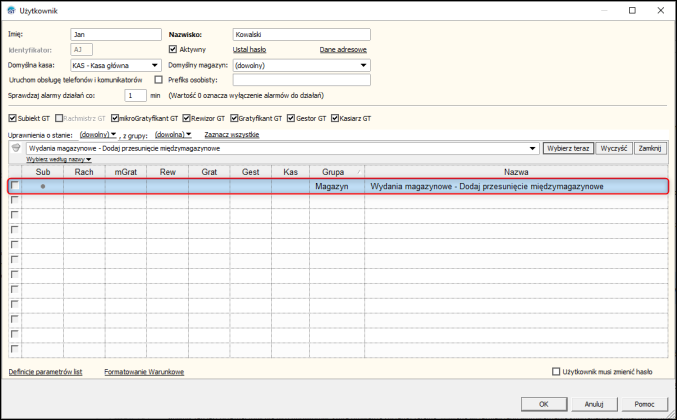This screenshot has width=677, height=420.
Task: Expand the Wybierz według nazwy selector
Action: 59,159
